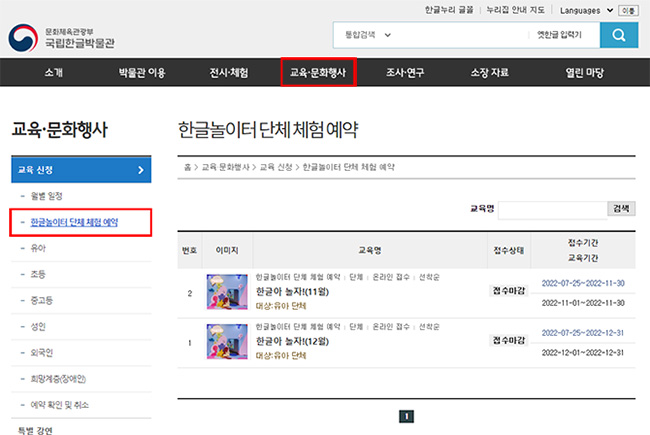Click 대상:유아 단체 under 12월 row
Viewport: 650px width, 435px height.
coord(281,356)
